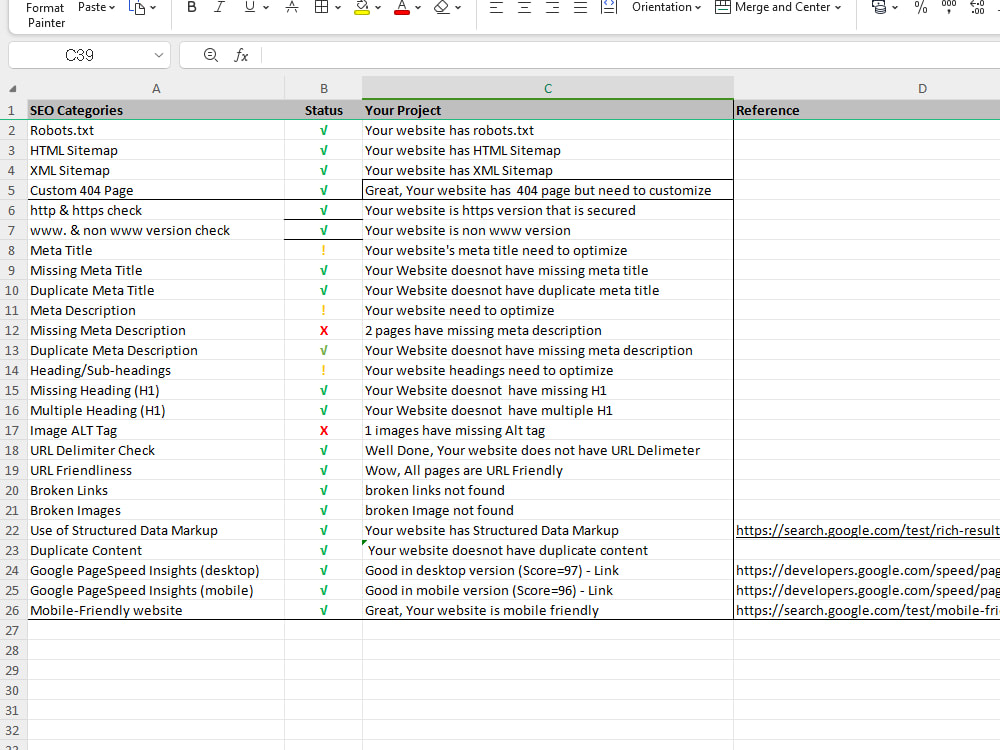Center align the cell text
The height and width of the screenshot is (750, 1000).
[x=524, y=8]
